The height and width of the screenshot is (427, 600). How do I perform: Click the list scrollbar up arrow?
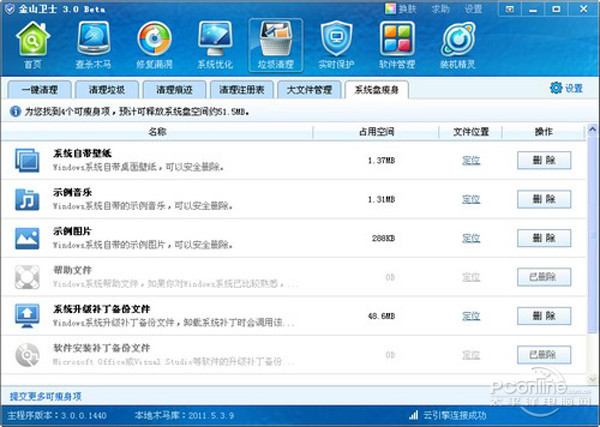592,130
